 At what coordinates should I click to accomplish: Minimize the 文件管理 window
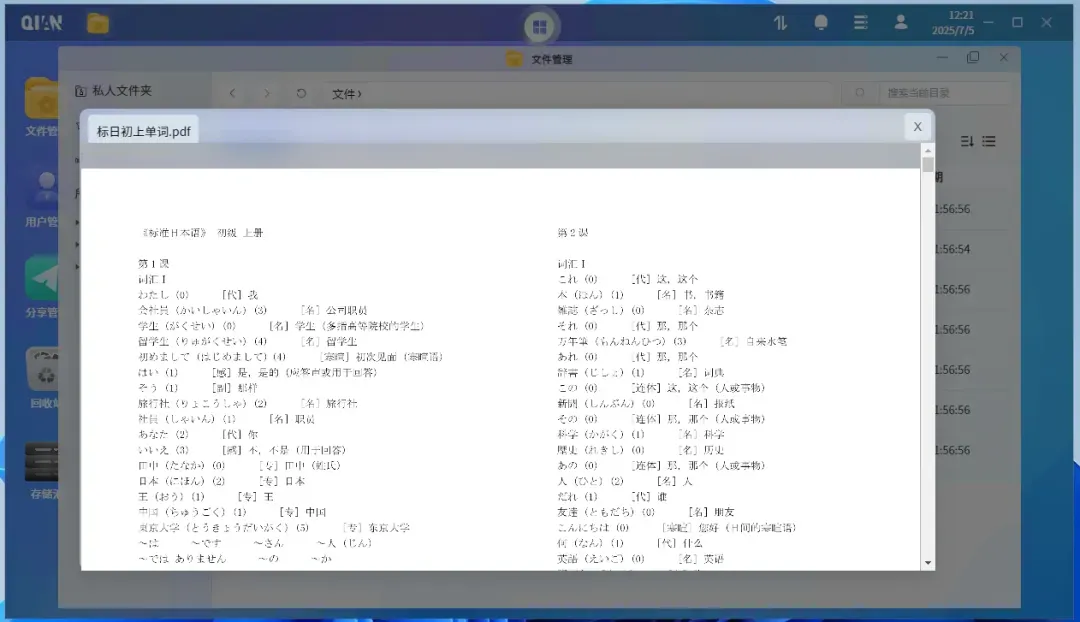(942, 57)
